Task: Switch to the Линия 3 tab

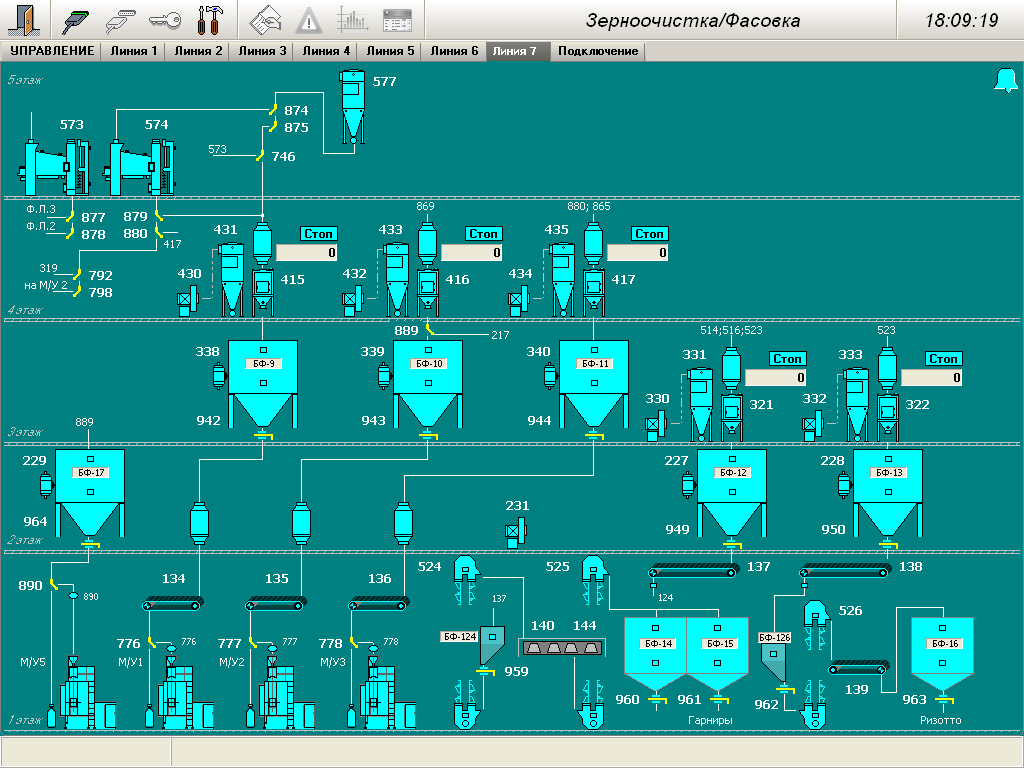Action: (263, 51)
